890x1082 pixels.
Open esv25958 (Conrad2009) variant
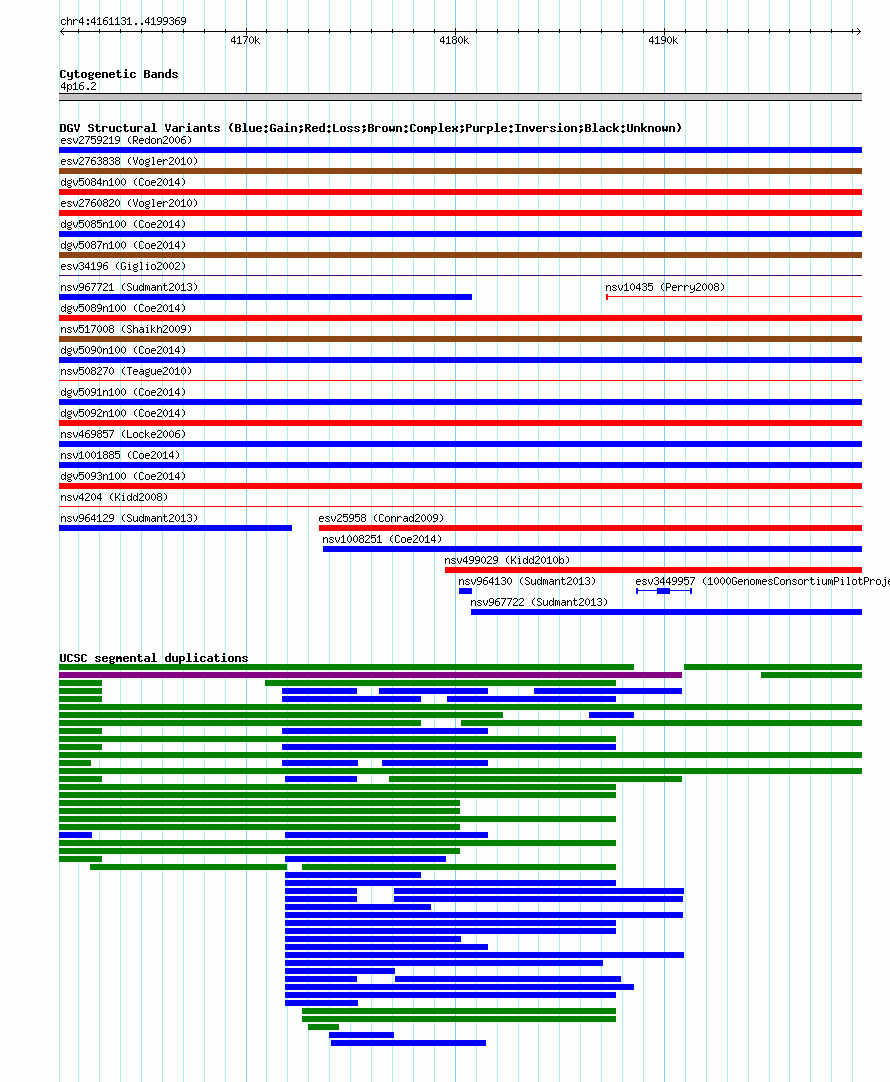pos(381,518)
